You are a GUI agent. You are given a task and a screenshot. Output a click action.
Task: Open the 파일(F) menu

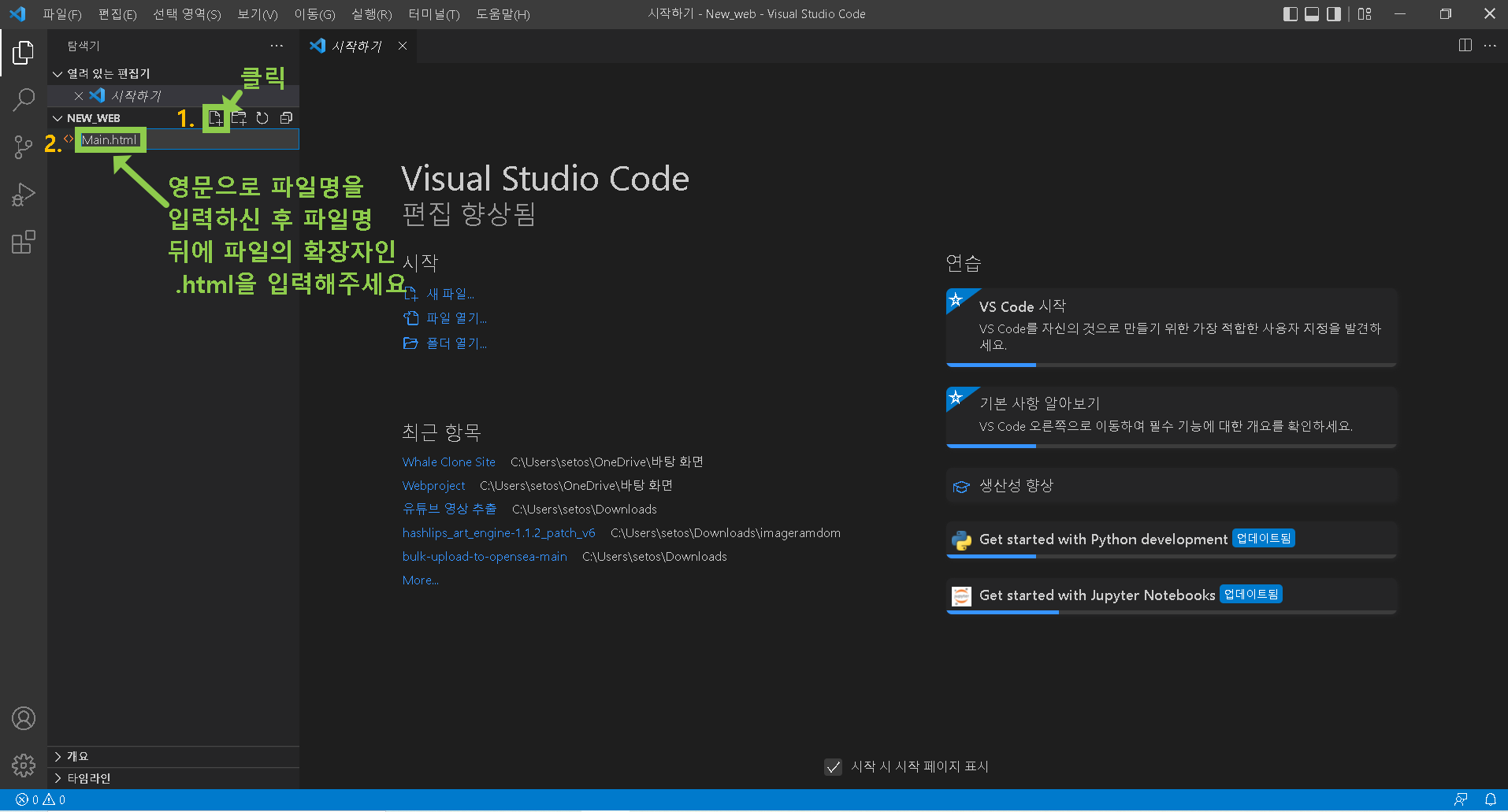click(62, 14)
